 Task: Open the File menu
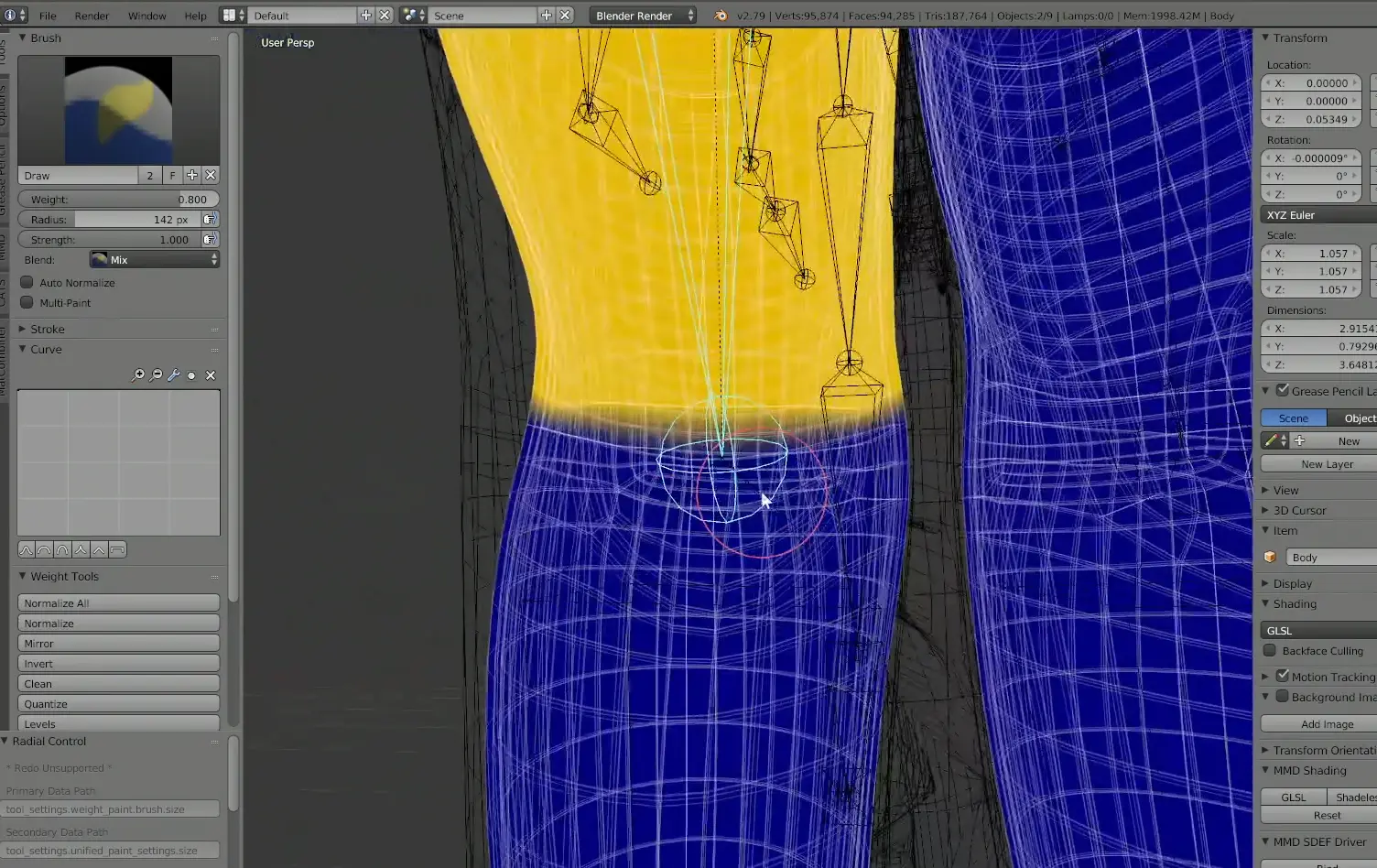(48, 16)
